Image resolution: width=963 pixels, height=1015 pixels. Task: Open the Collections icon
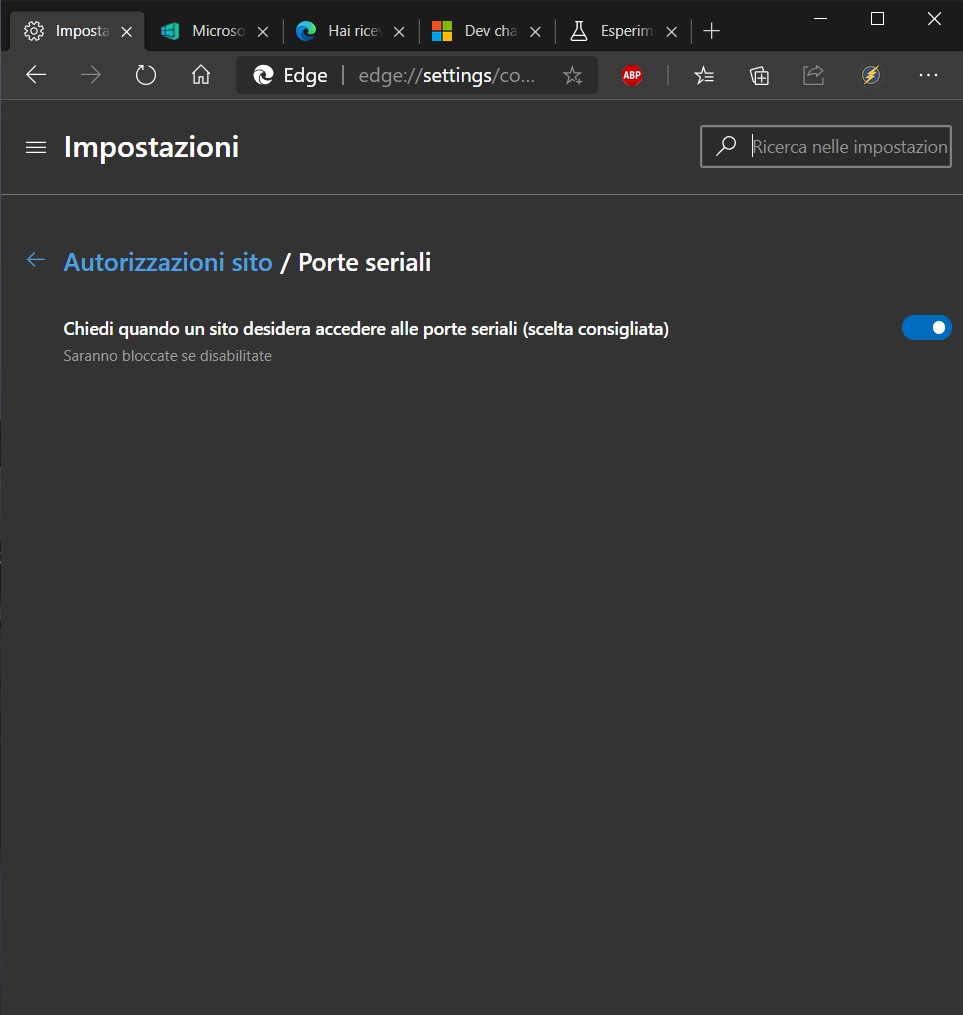tap(759, 76)
